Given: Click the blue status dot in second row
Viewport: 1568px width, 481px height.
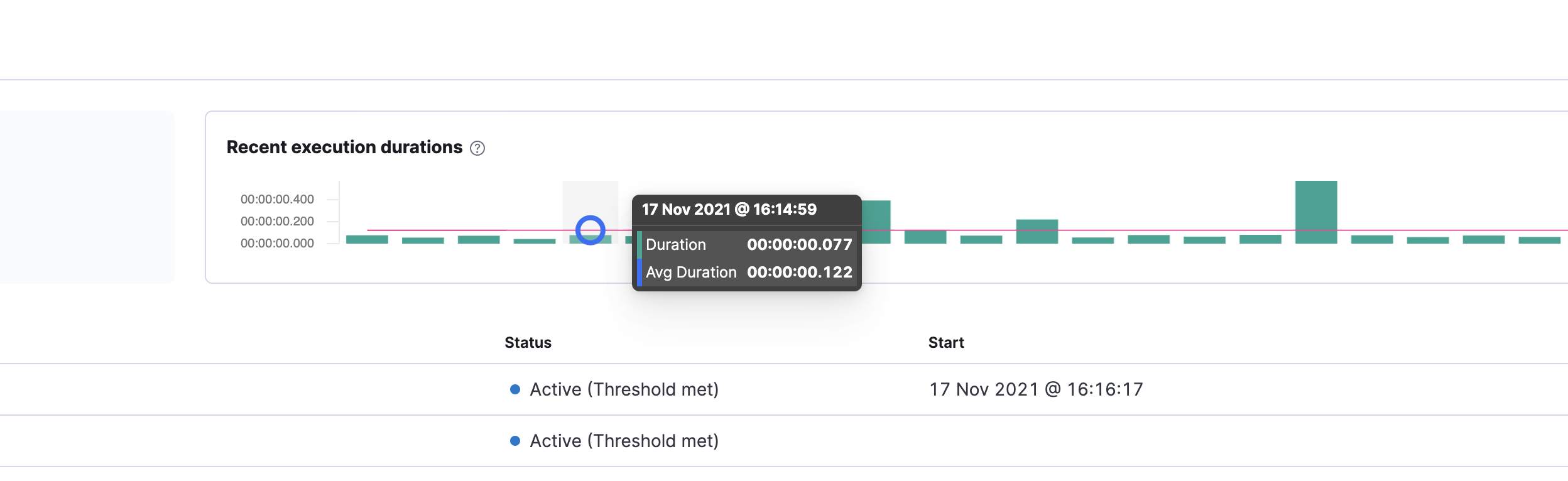Looking at the screenshot, I should pos(515,441).
